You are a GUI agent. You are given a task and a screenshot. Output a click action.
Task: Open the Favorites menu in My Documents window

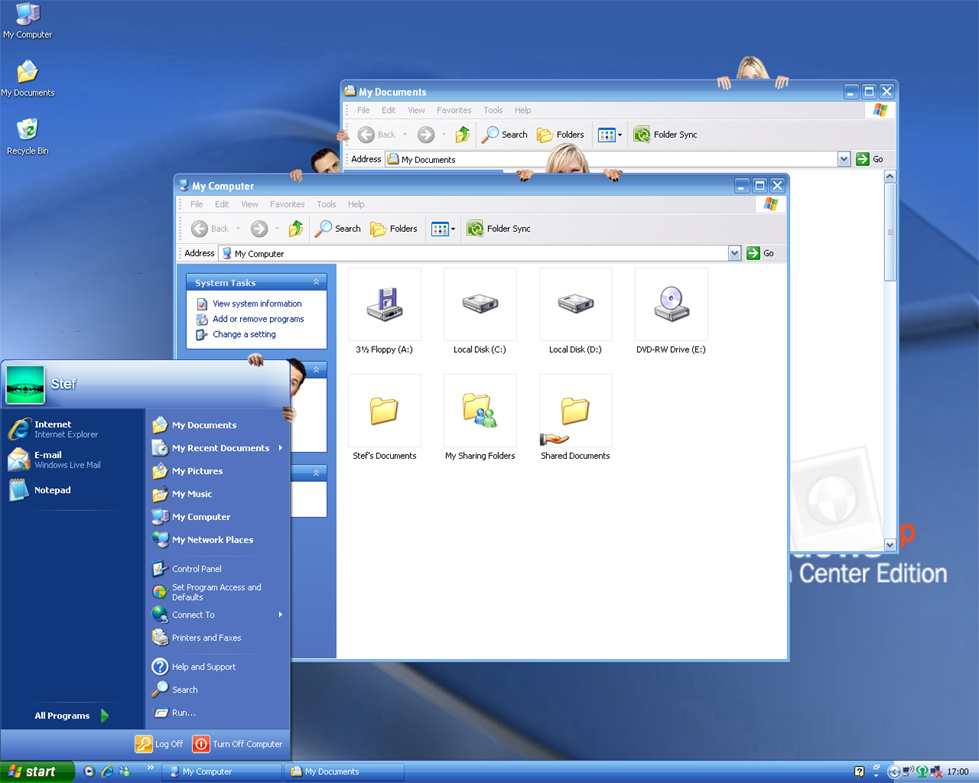tap(453, 110)
